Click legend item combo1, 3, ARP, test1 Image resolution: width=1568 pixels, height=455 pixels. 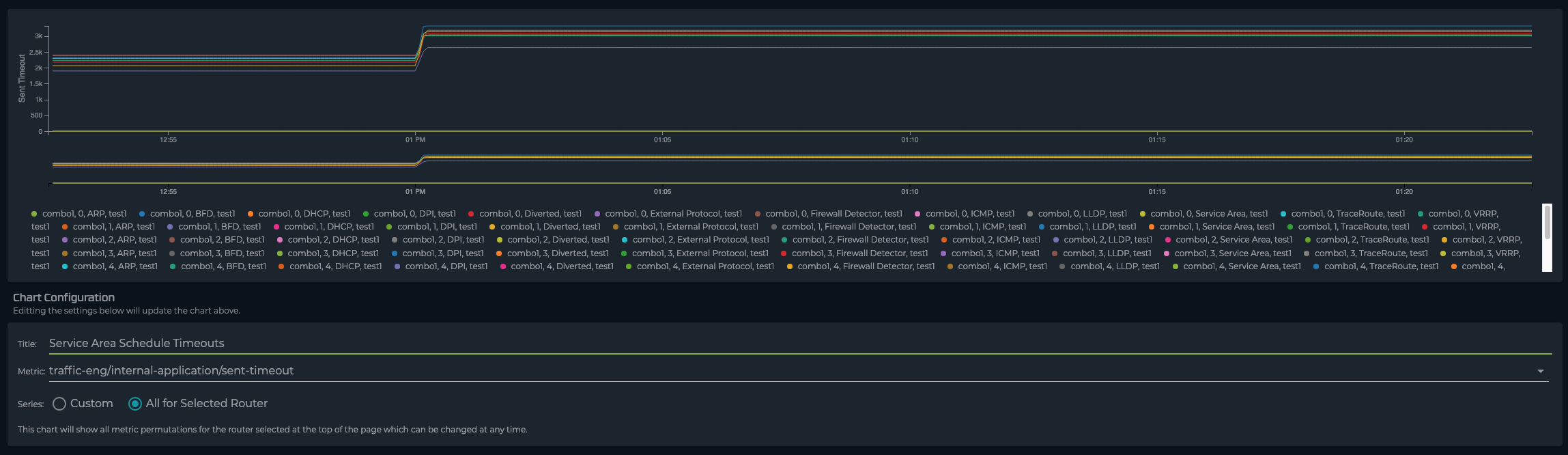point(109,253)
